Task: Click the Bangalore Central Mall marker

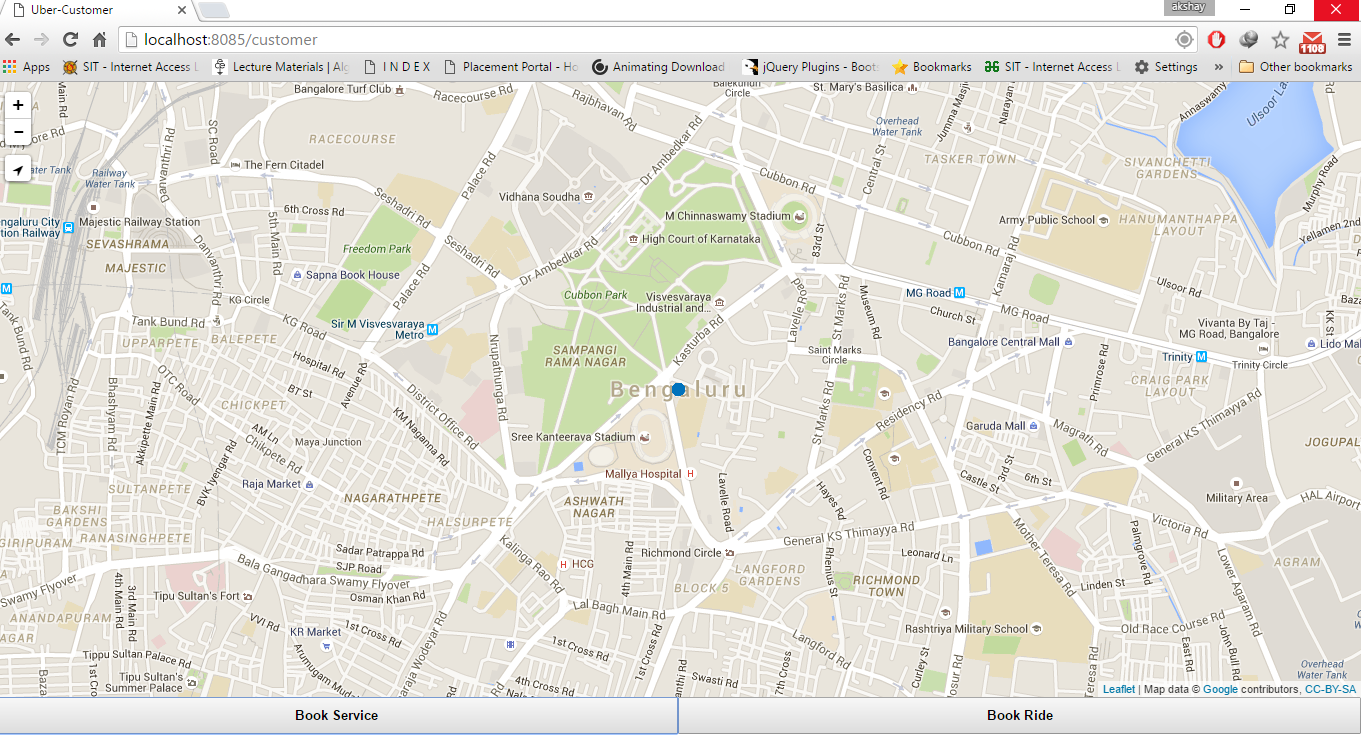Action: [1068, 342]
